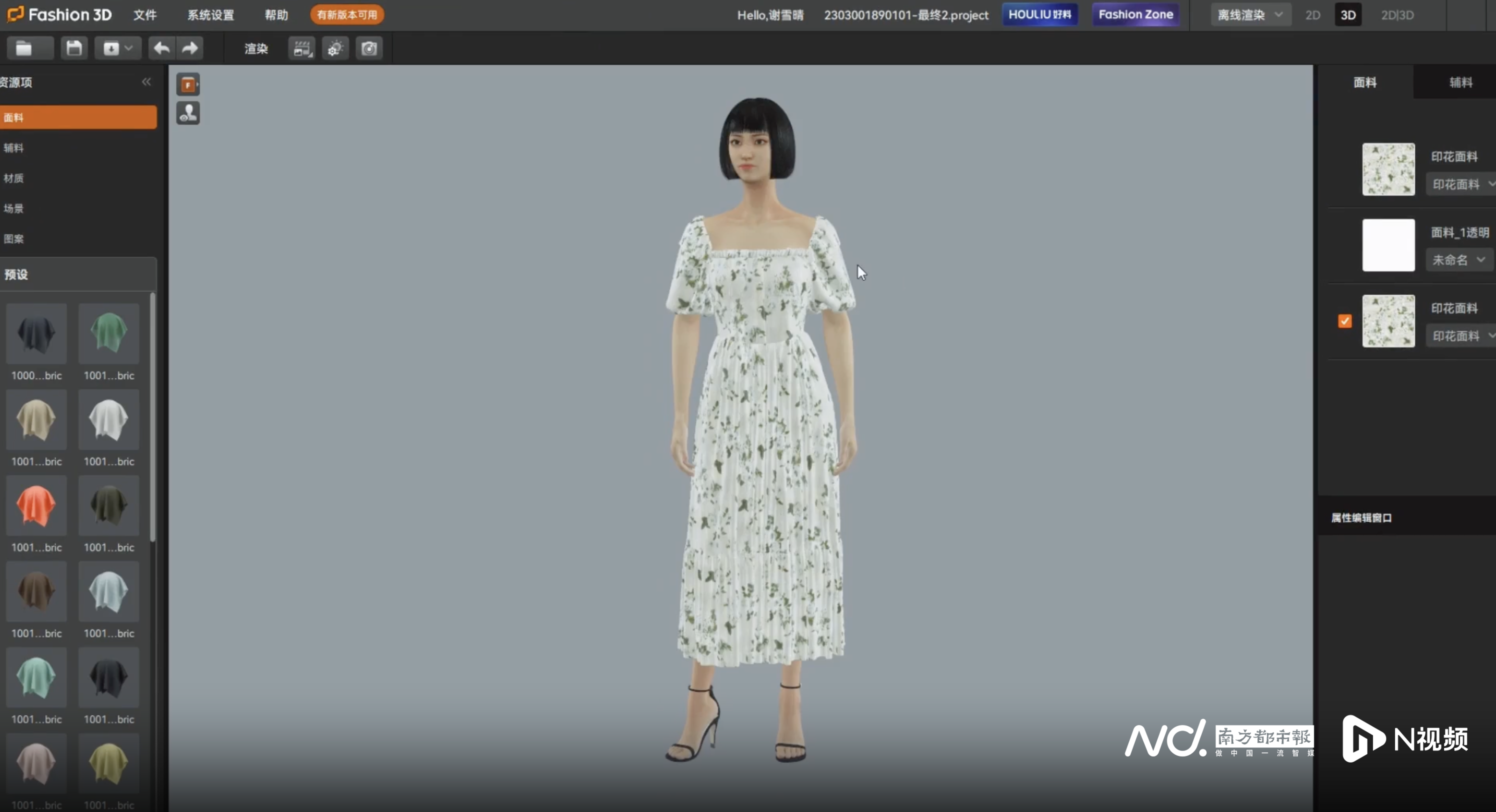Toggle avatar visibility icon in the viewport
1496x812 pixels.
pos(188,113)
